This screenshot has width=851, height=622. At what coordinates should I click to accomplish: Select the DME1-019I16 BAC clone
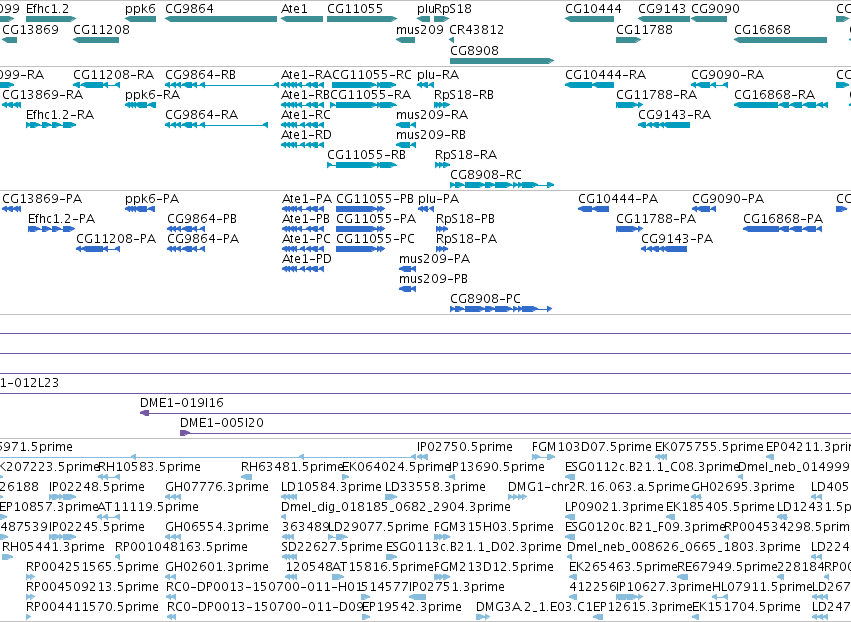[x=496, y=414]
